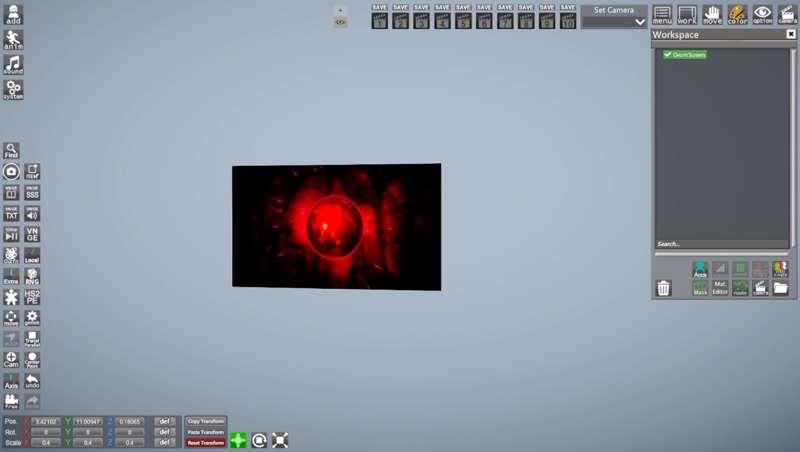
Task: Click the del button for Rot row
Action: click(165, 432)
